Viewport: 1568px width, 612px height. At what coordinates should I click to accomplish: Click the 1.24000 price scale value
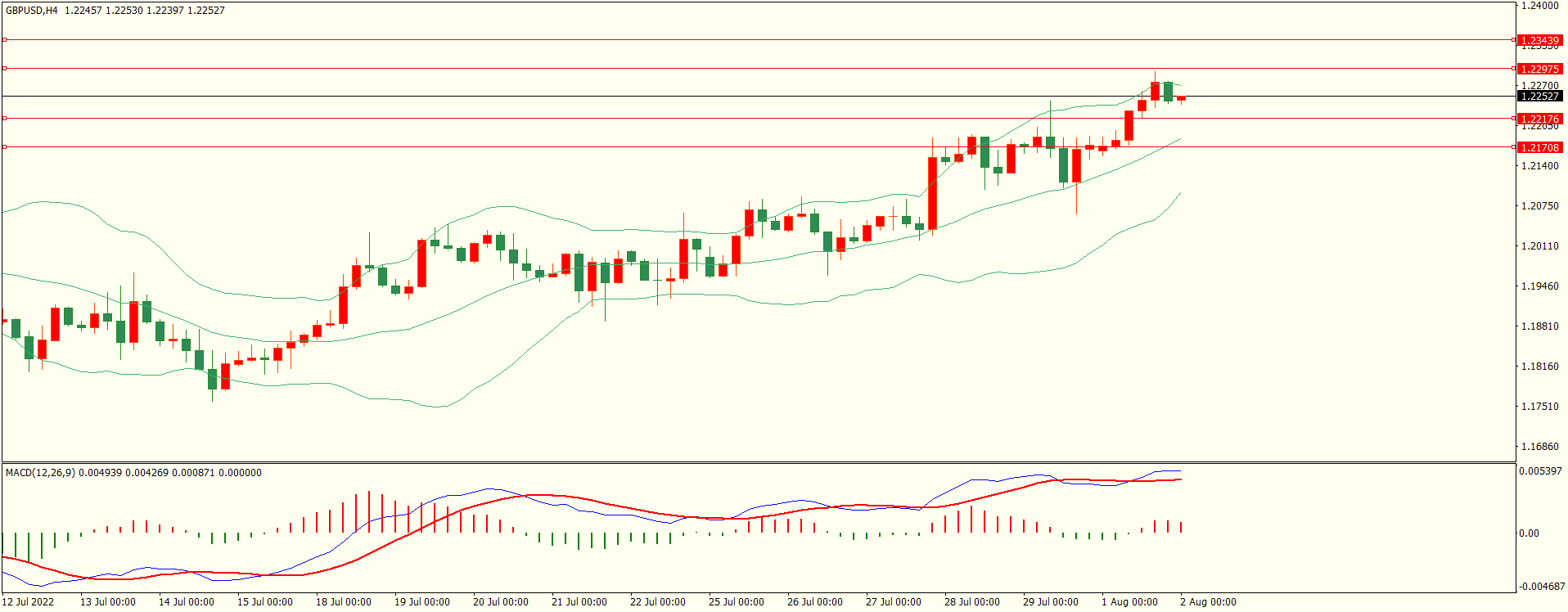point(1539,6)
